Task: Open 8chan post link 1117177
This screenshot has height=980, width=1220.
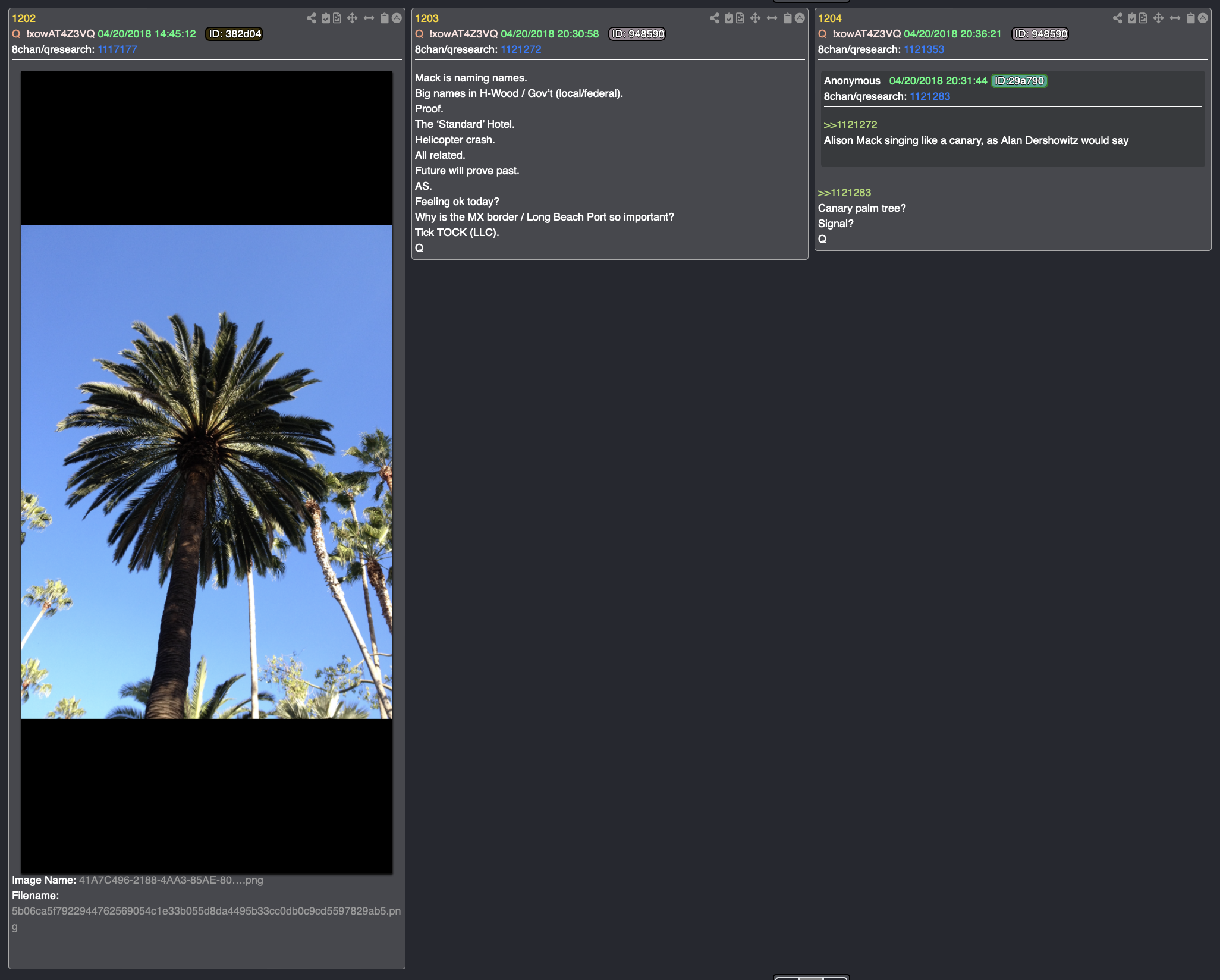Action: [x=118, y=49]
